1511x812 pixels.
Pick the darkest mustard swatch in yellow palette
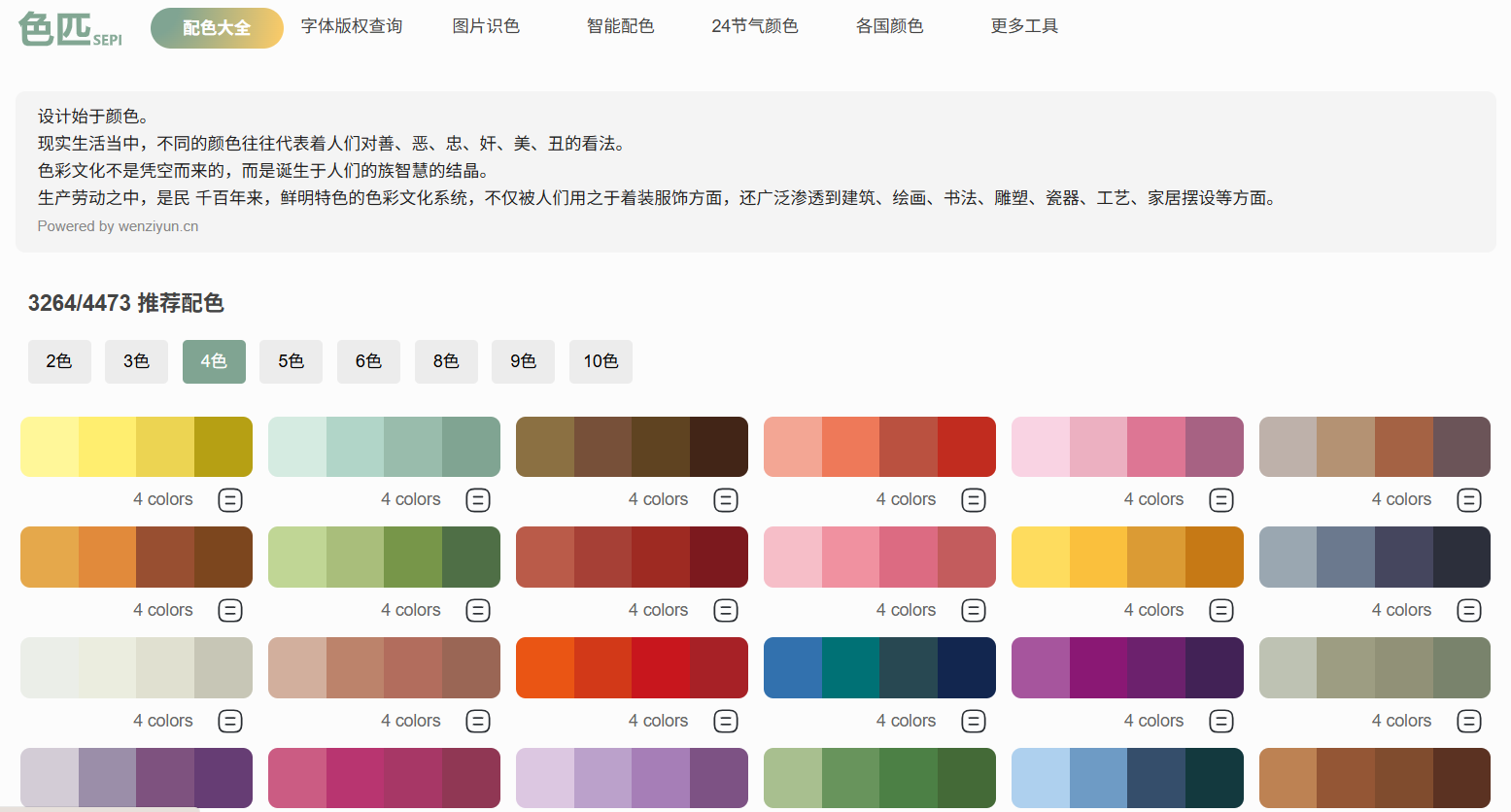[223, 447]
